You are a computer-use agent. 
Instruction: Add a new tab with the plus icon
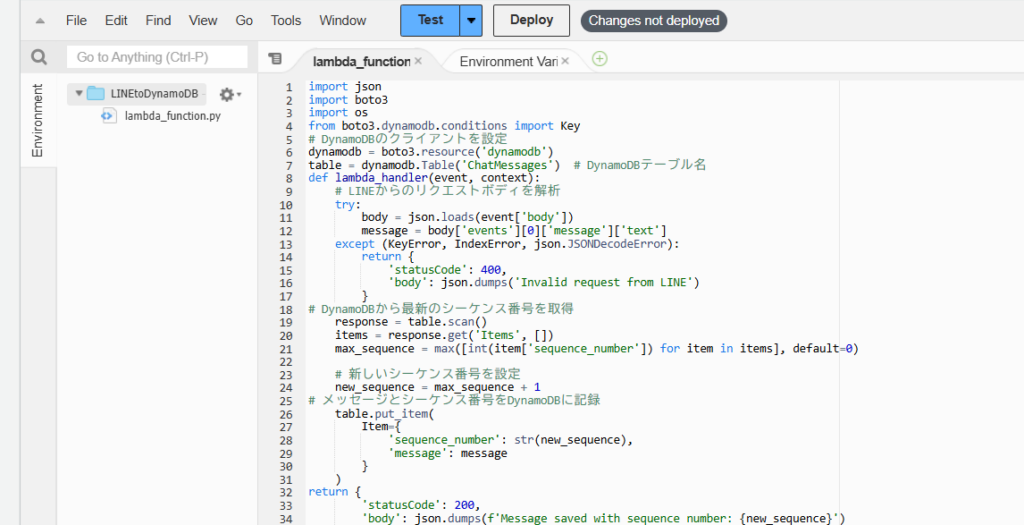point(600,59)
